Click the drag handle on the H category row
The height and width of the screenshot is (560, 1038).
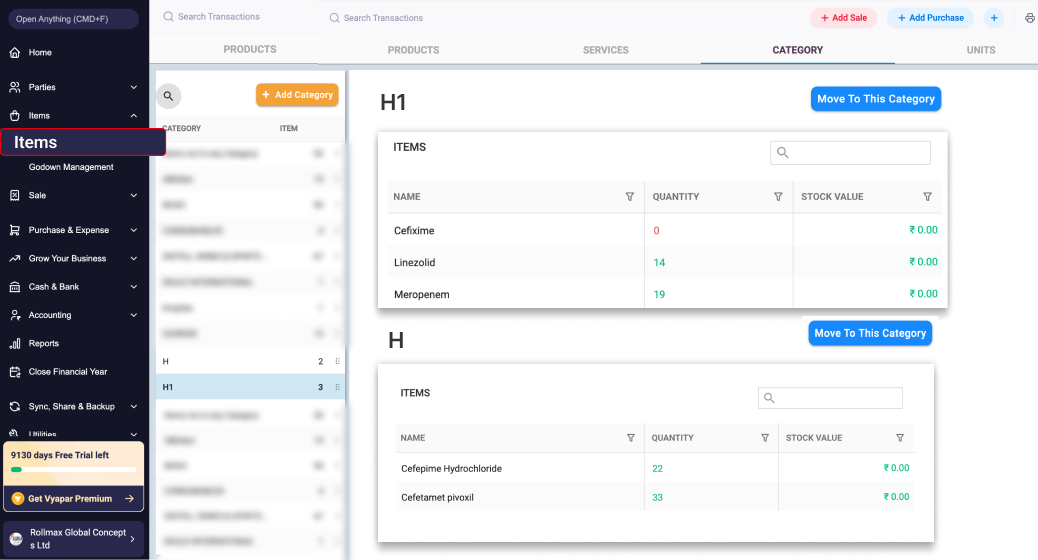(x=338, y=361)
